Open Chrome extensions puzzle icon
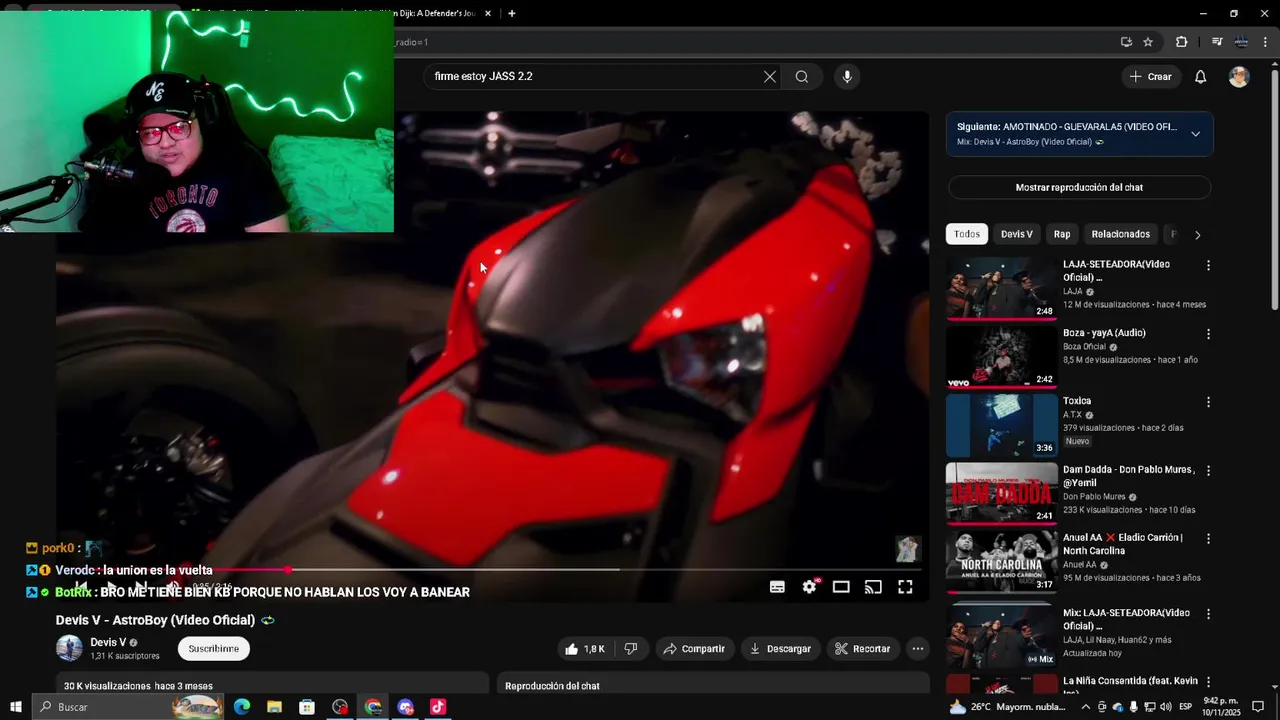This screenshot has width=1280, height=720. 1182,42
